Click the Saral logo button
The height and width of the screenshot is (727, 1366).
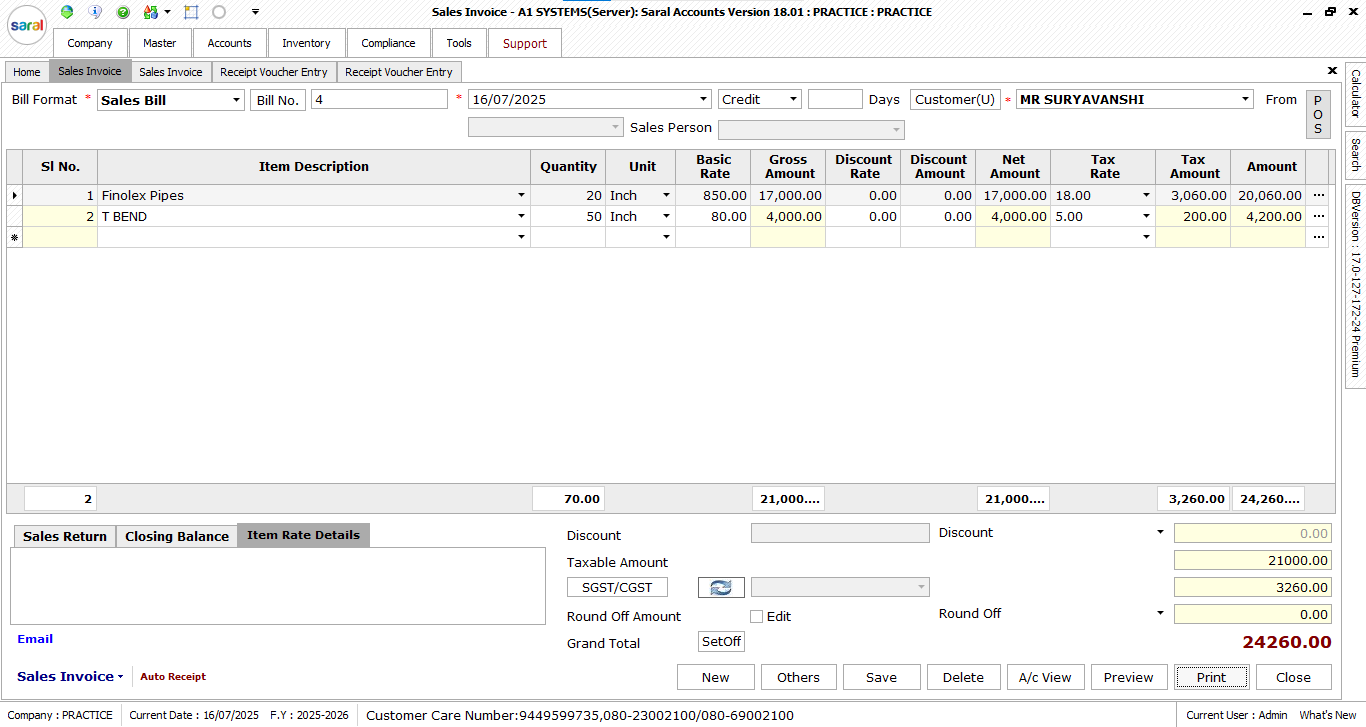(27, 26)
